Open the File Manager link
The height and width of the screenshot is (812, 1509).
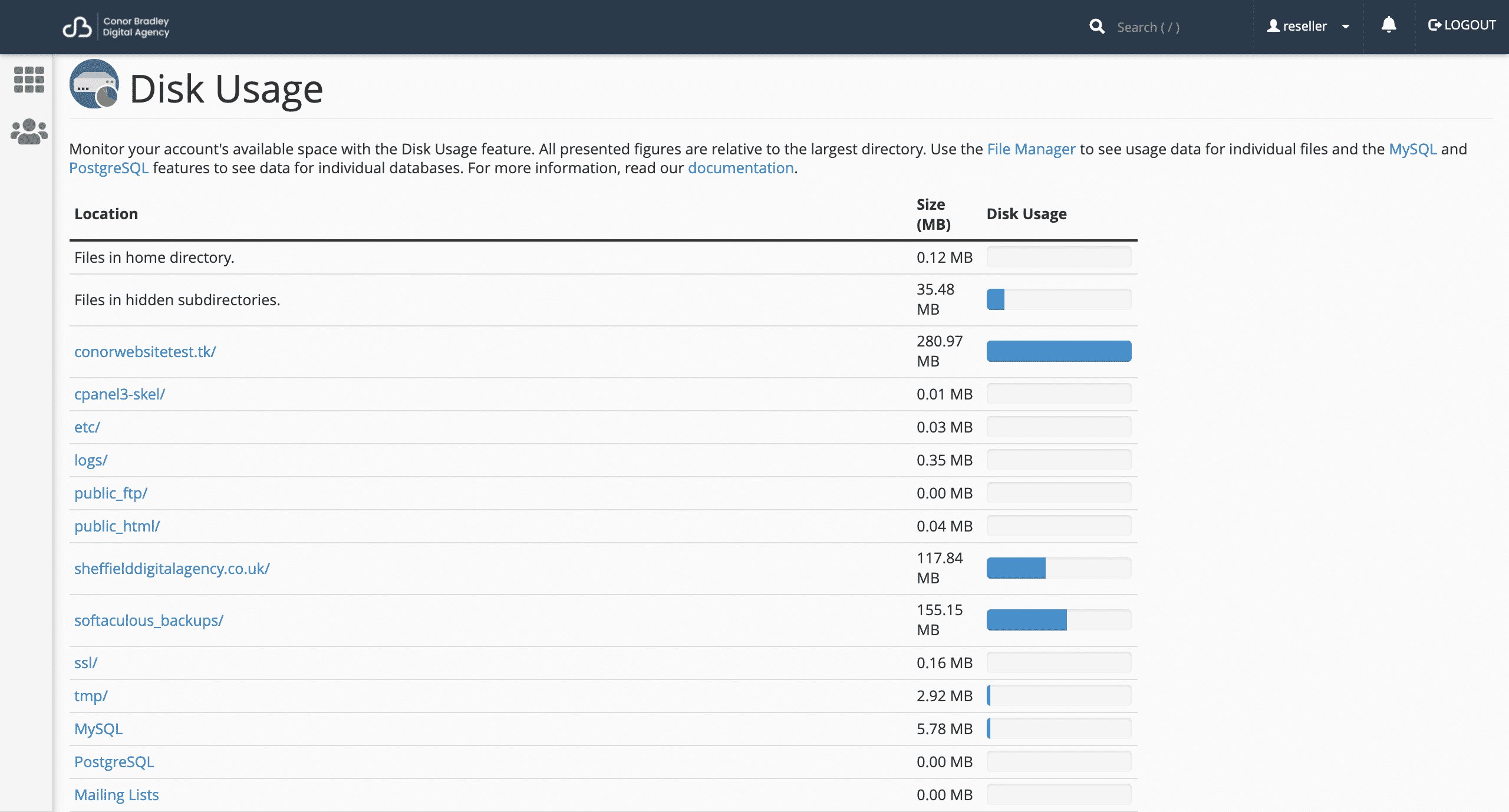point(1031,149)
